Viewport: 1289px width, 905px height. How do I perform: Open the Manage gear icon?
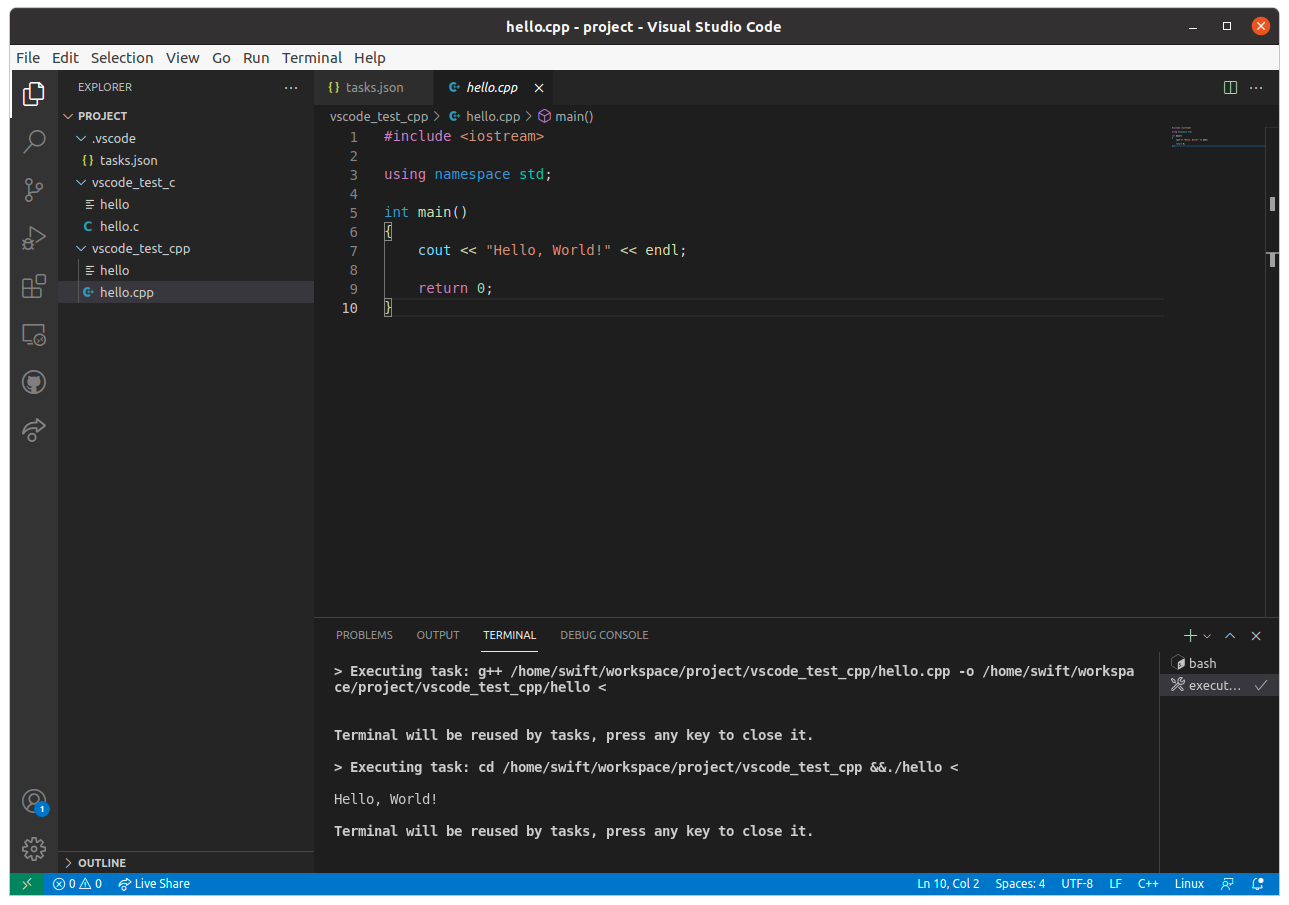34,849
